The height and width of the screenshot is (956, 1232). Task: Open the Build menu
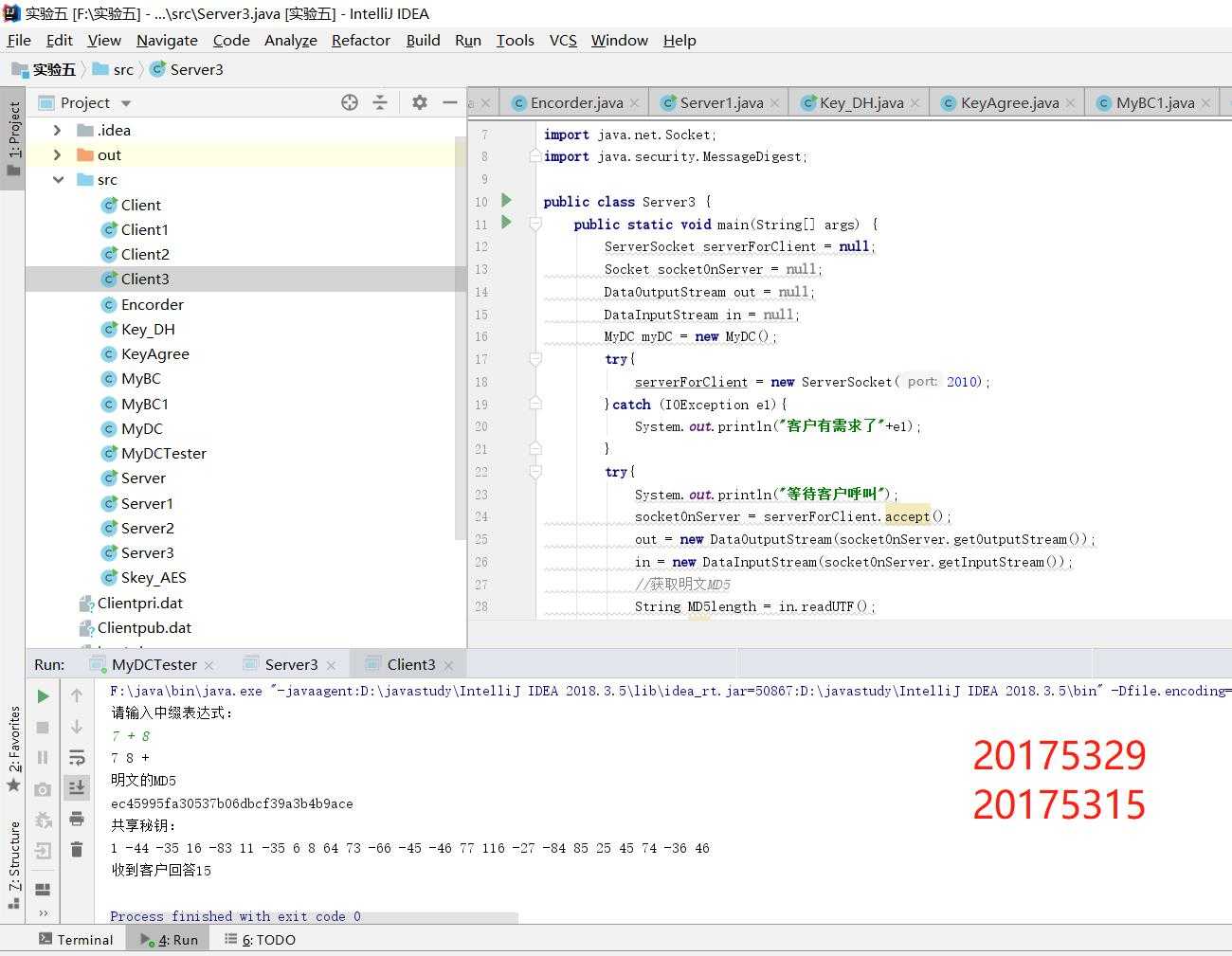(x=423, y=40)
